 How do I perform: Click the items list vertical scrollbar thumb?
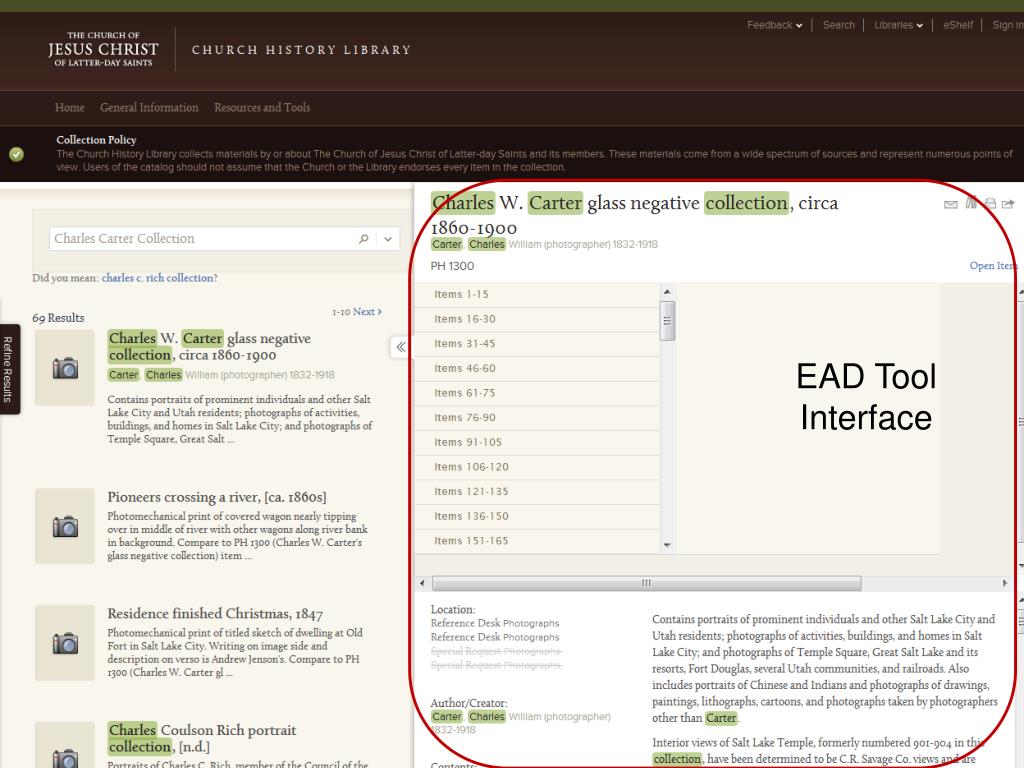667,321
